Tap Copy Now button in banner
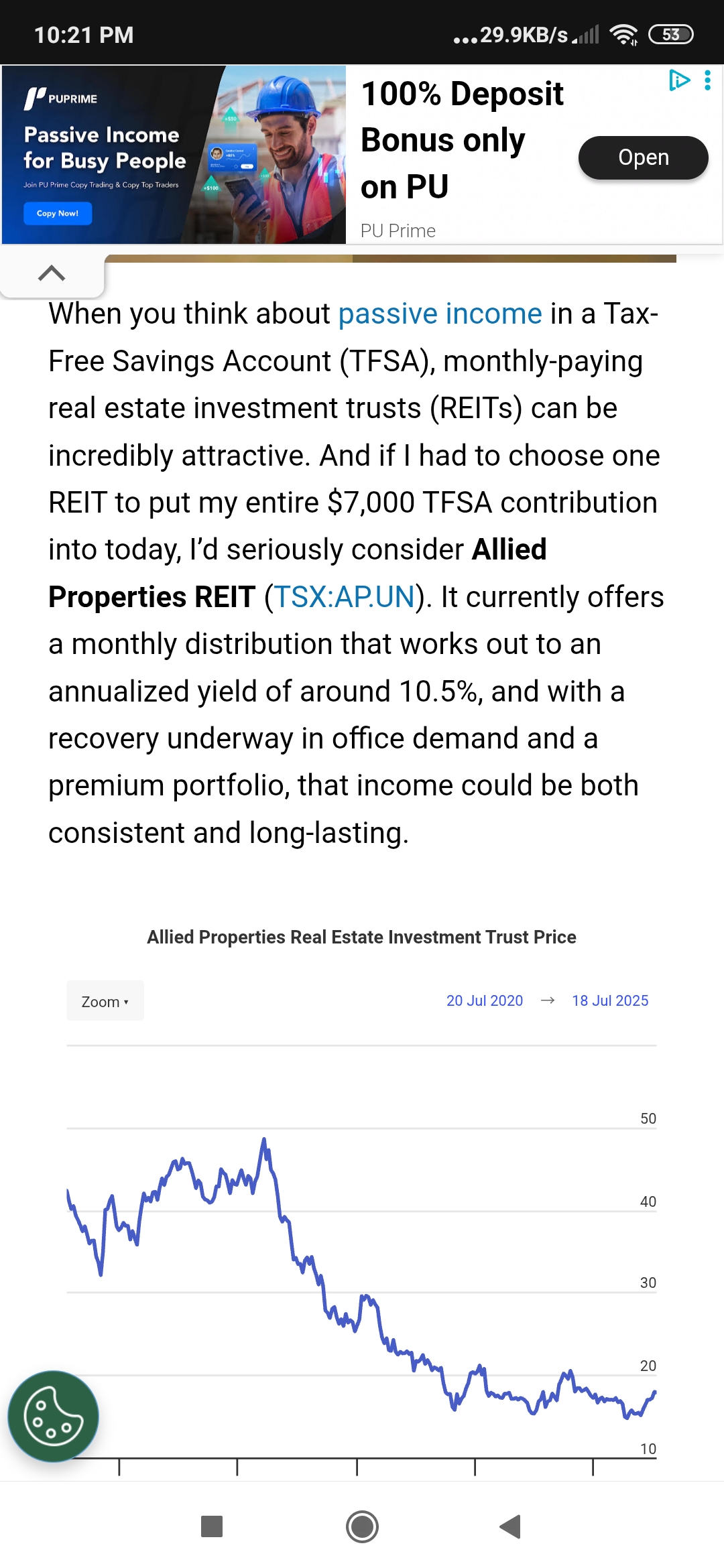The width and height of the screenshot is (724, 1568). tap(58, 213)
